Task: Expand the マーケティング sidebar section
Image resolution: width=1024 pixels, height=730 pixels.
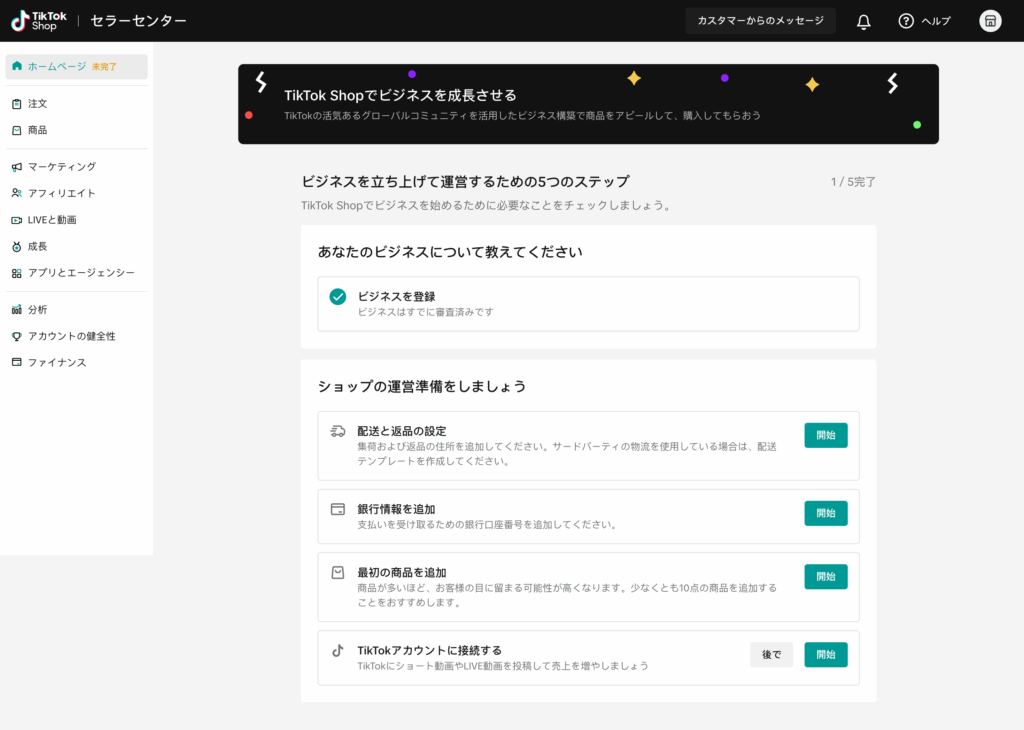Action: (61, 167)
